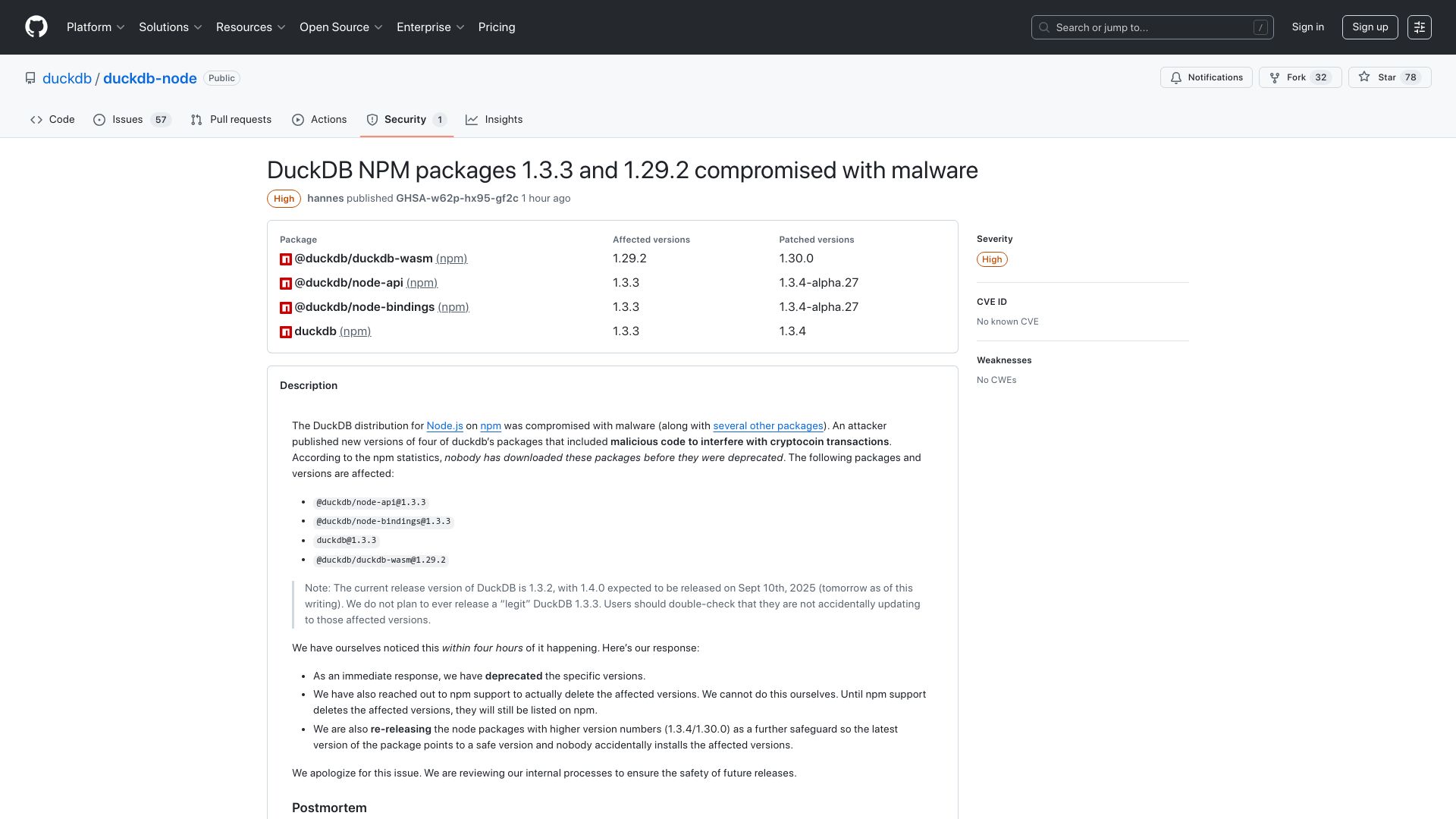Open the Node.js link in description

pos(444,426)
